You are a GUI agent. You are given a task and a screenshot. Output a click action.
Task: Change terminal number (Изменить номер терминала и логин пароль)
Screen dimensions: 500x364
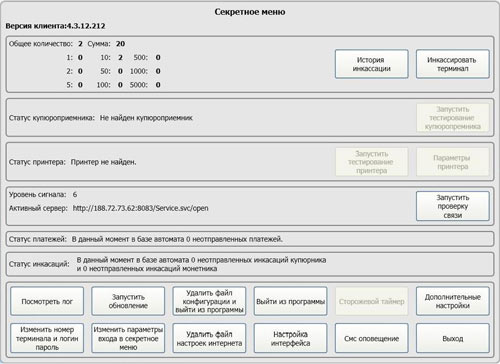click(47, 338)
